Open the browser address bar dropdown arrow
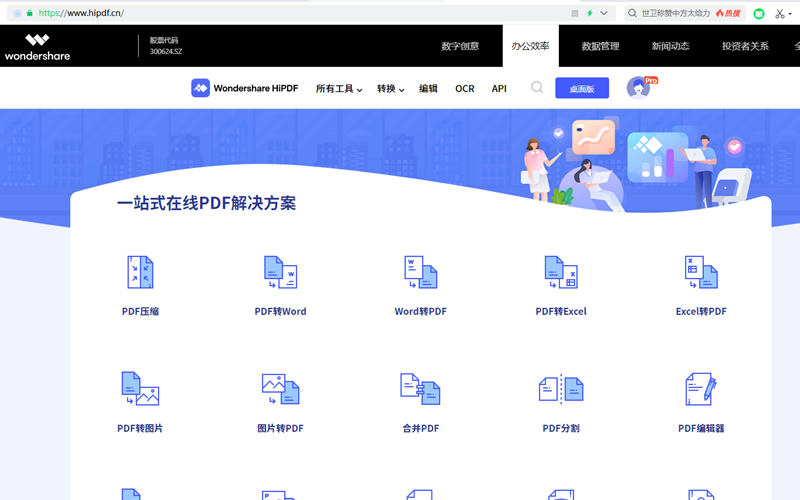The height and width of the screenshot is (500, 800). click(x=604, y=13)
